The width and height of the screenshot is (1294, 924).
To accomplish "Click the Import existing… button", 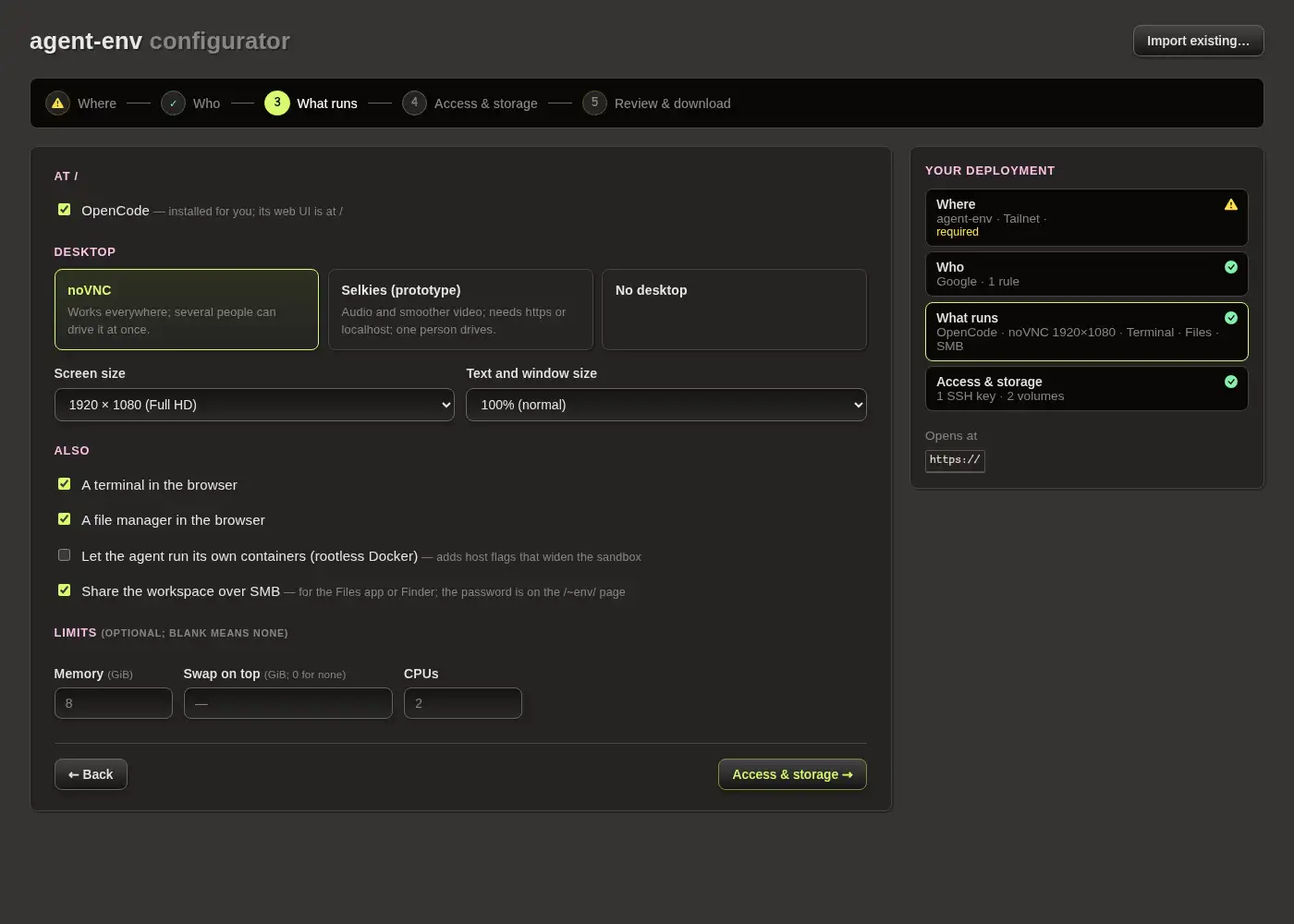I will 1198,41.
